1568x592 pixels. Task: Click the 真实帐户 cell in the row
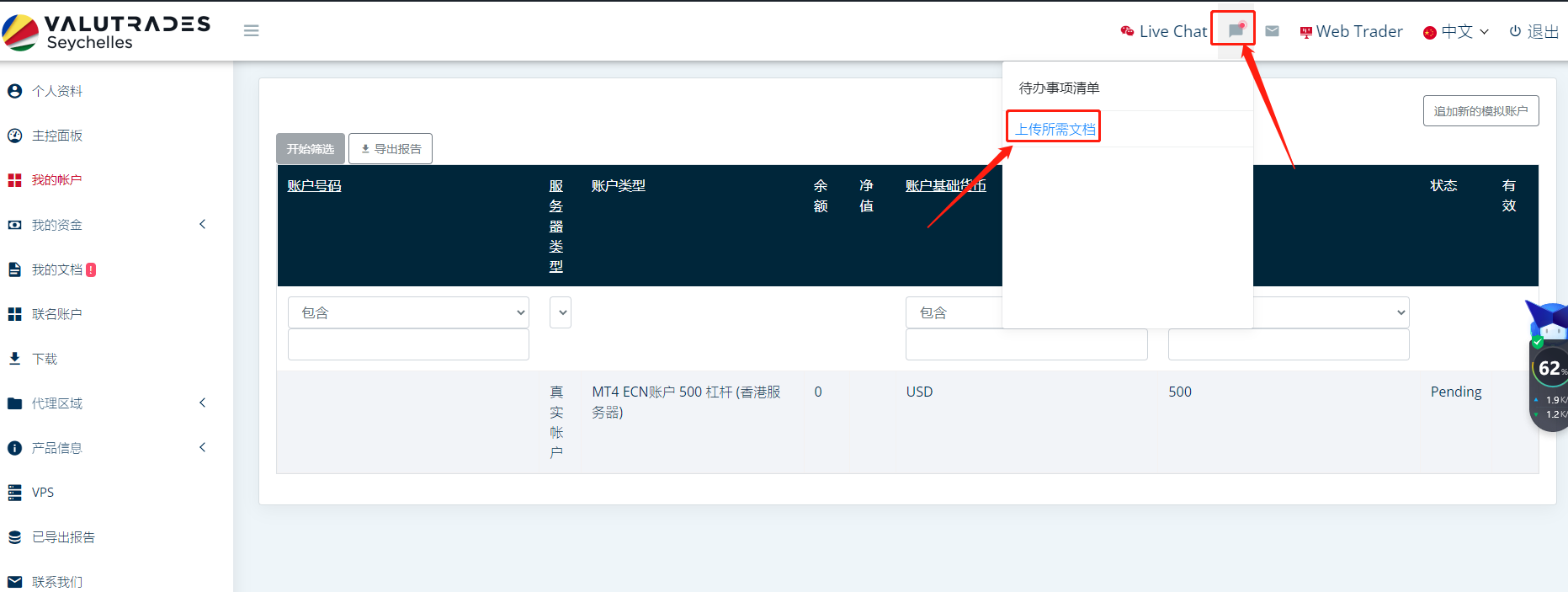tap(556, 422)
